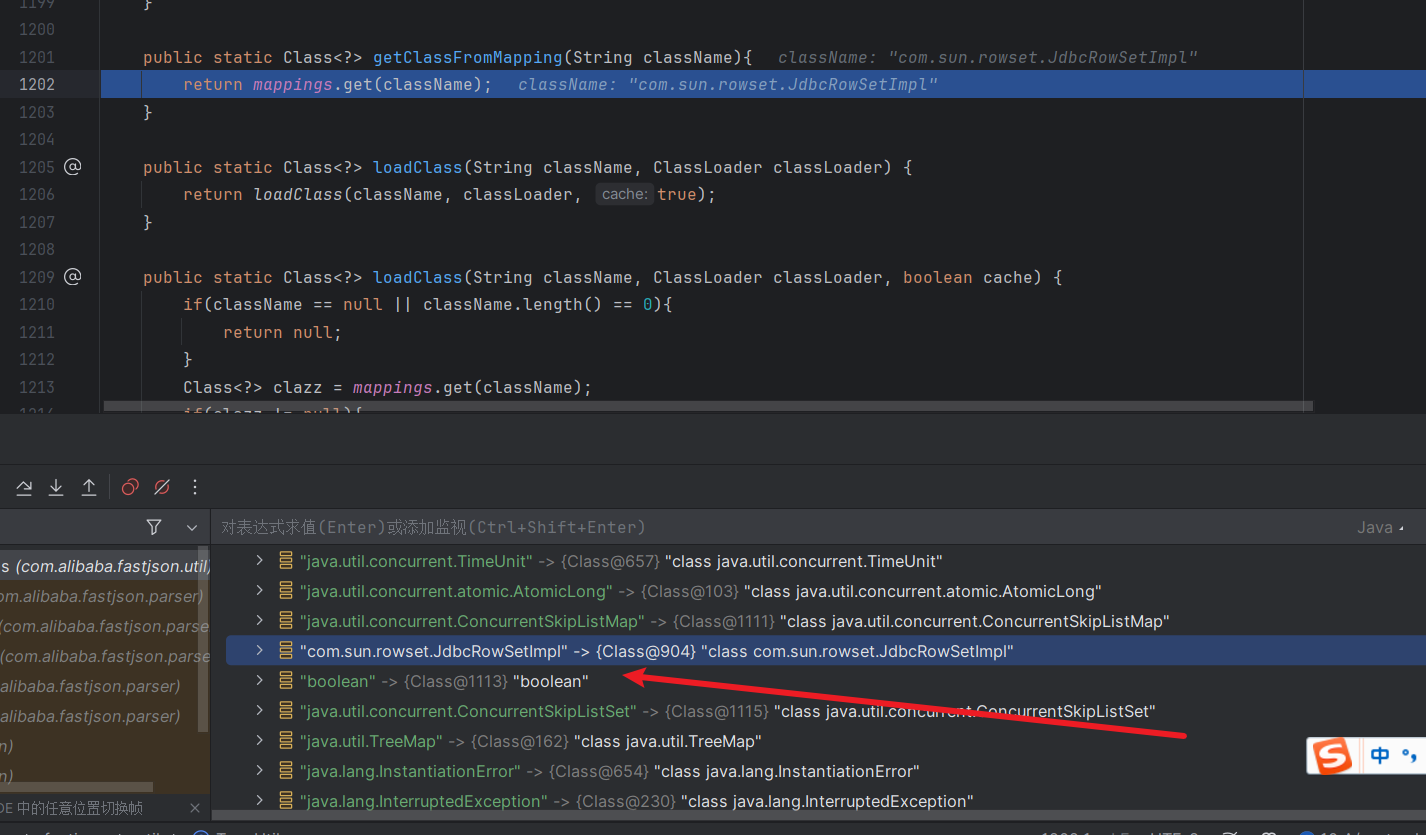
Task: Select the {Class@904} reference text
Action: pyautogui.click(x=646, y=651)
